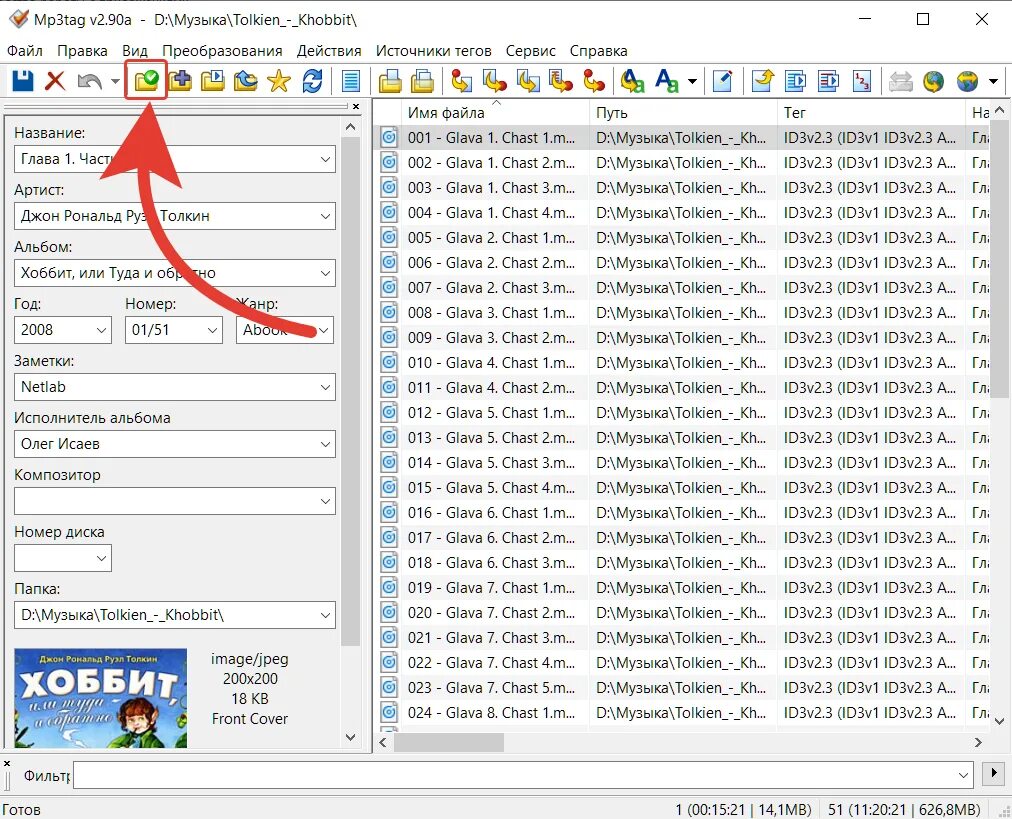The image size is (1012, 819).
Task: Select file 018 - Glava 6. Chast 3
Action: click(491, 563)
